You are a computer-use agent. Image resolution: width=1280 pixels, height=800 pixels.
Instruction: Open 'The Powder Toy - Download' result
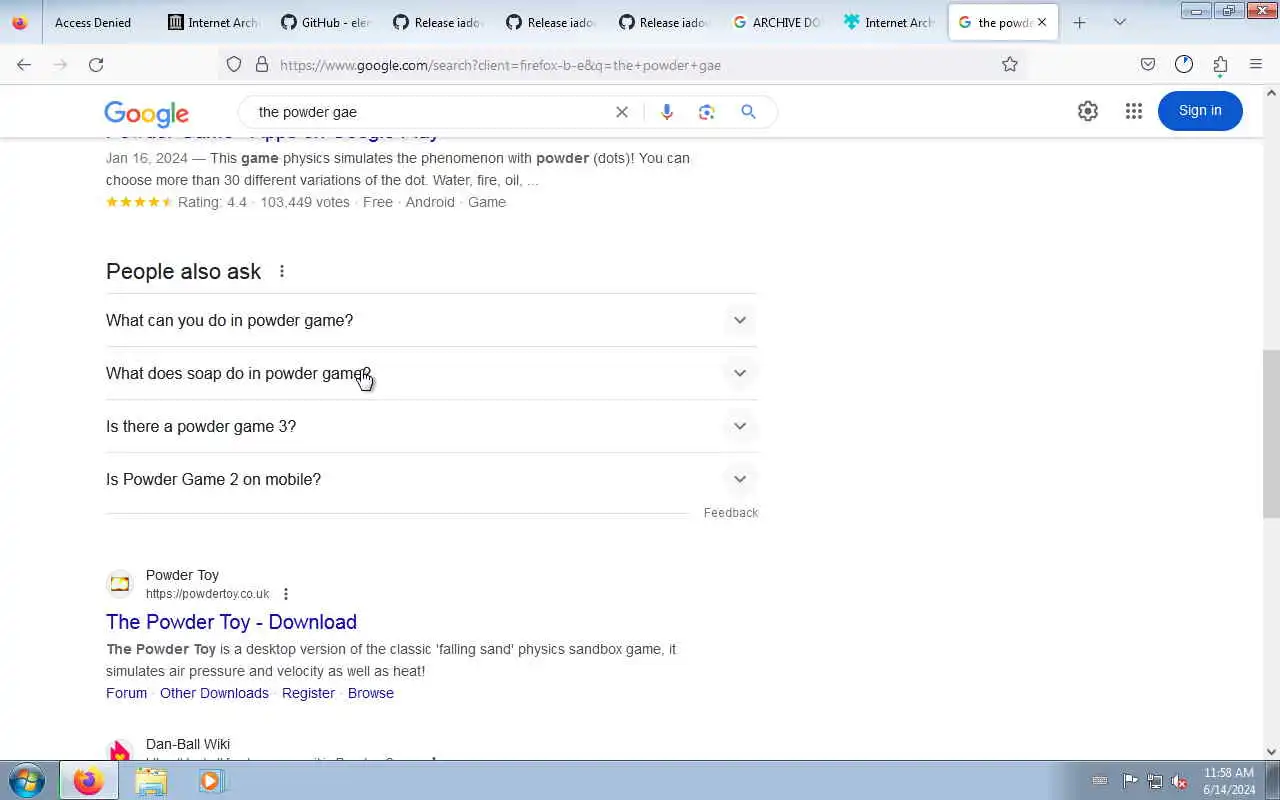point(231,622)
